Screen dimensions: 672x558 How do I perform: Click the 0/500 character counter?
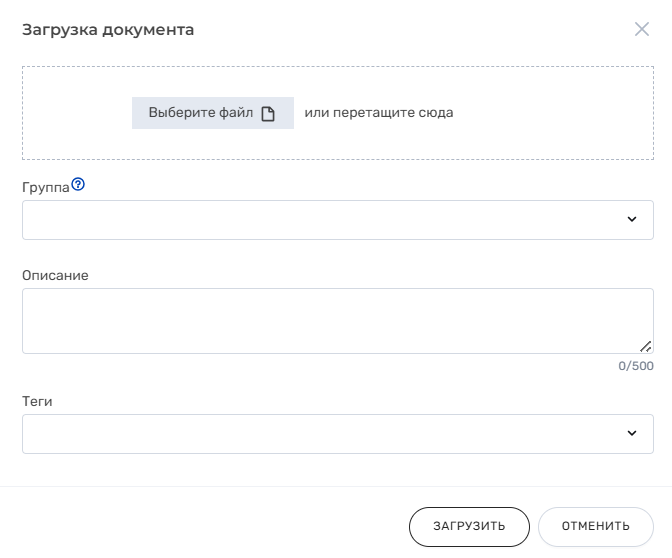point(636,366)
